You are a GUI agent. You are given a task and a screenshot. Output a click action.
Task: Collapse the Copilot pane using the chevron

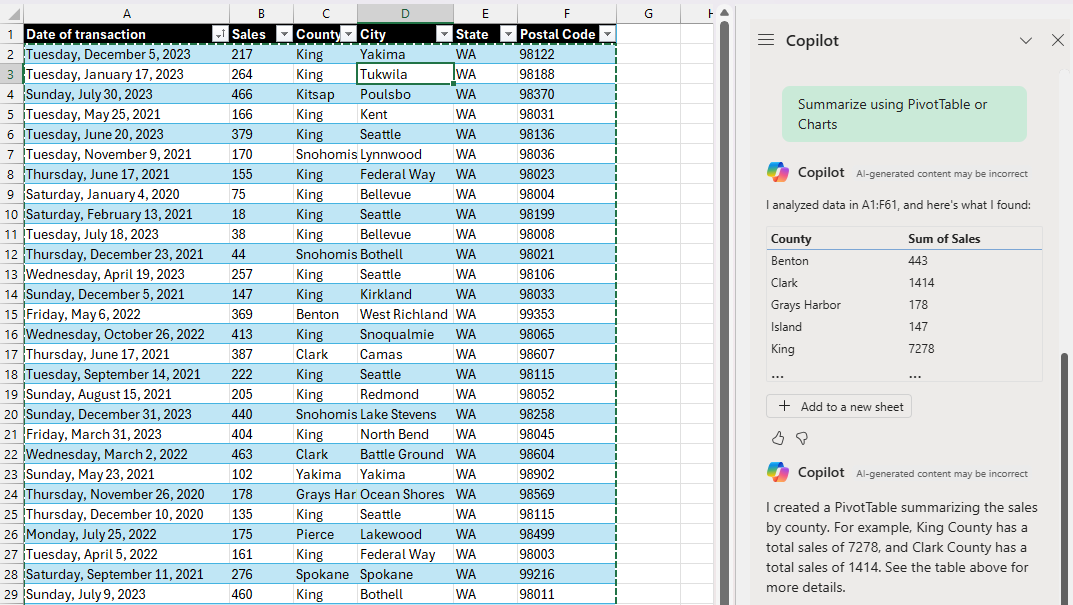tap(1025, 40)
